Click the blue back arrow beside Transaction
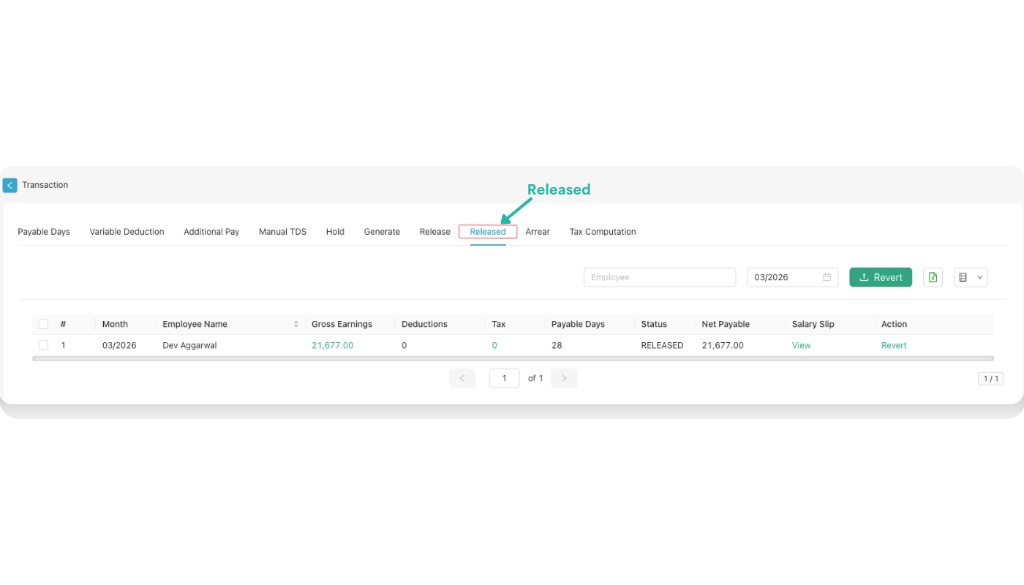Screen dimensions: 1024x585 (x=10, y=185)
